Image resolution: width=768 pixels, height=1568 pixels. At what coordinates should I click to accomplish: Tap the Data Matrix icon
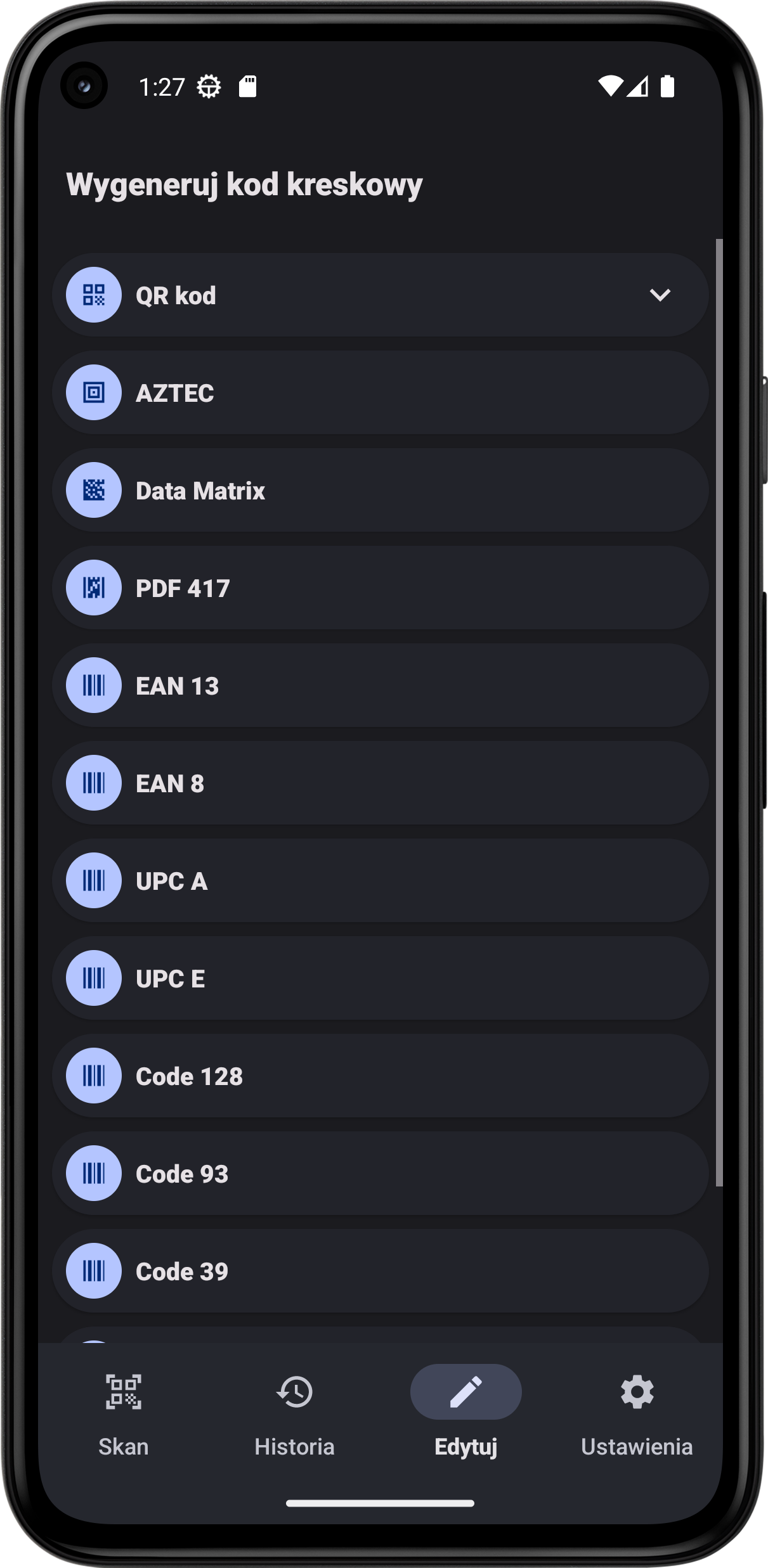point(94,490)
